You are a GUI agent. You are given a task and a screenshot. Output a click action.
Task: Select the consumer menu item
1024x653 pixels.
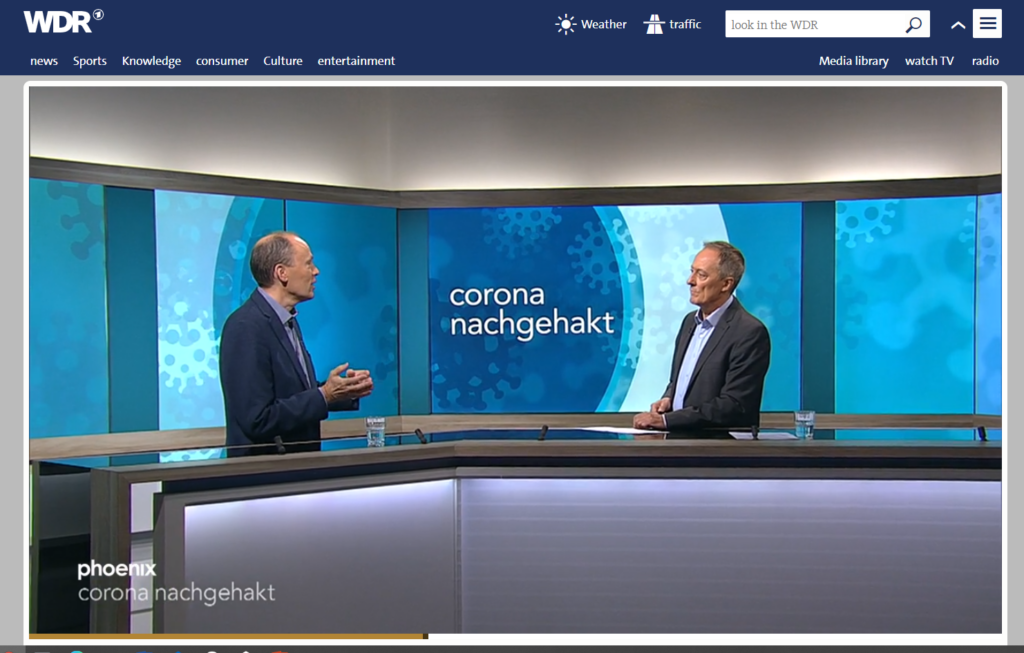[222, 61]
